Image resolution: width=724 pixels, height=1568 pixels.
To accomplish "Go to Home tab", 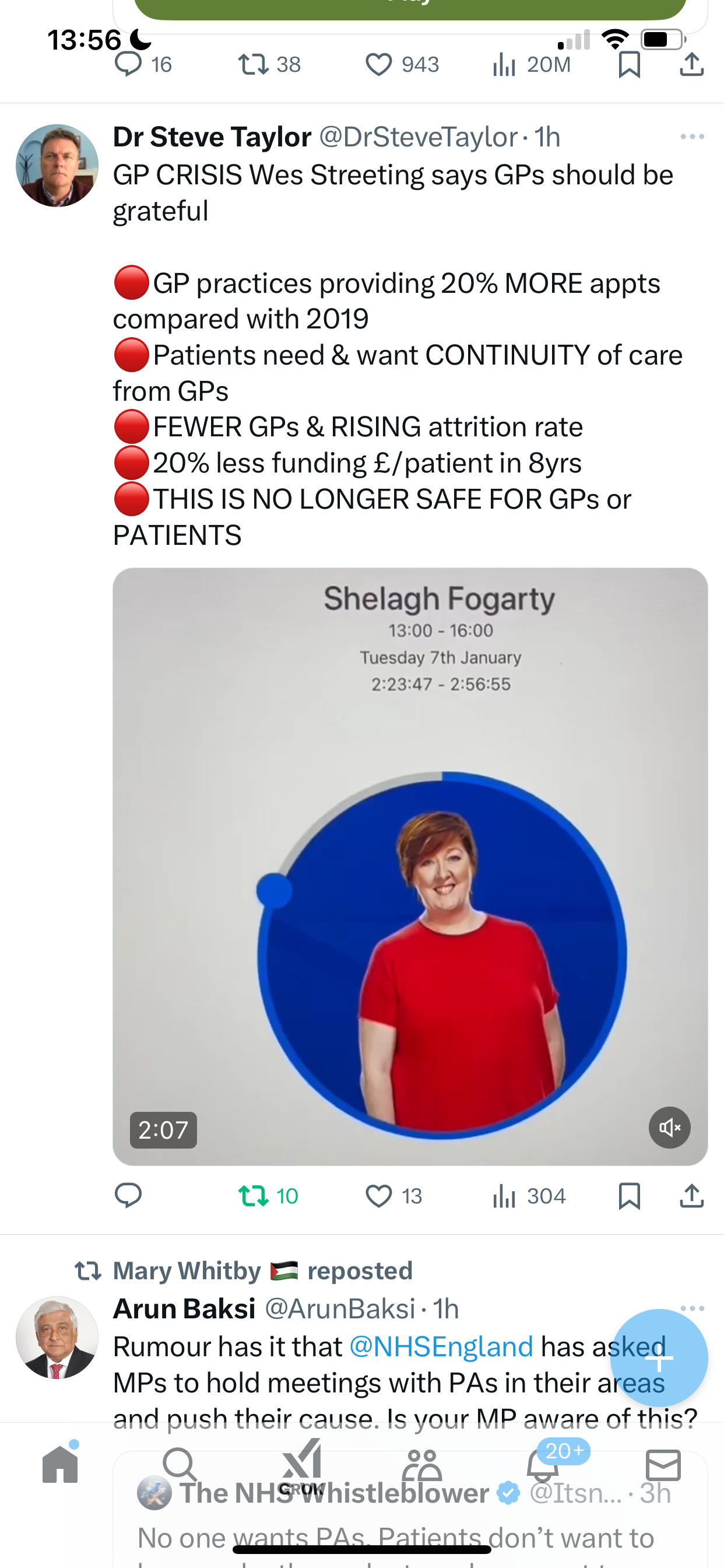I will [60, 1464].
